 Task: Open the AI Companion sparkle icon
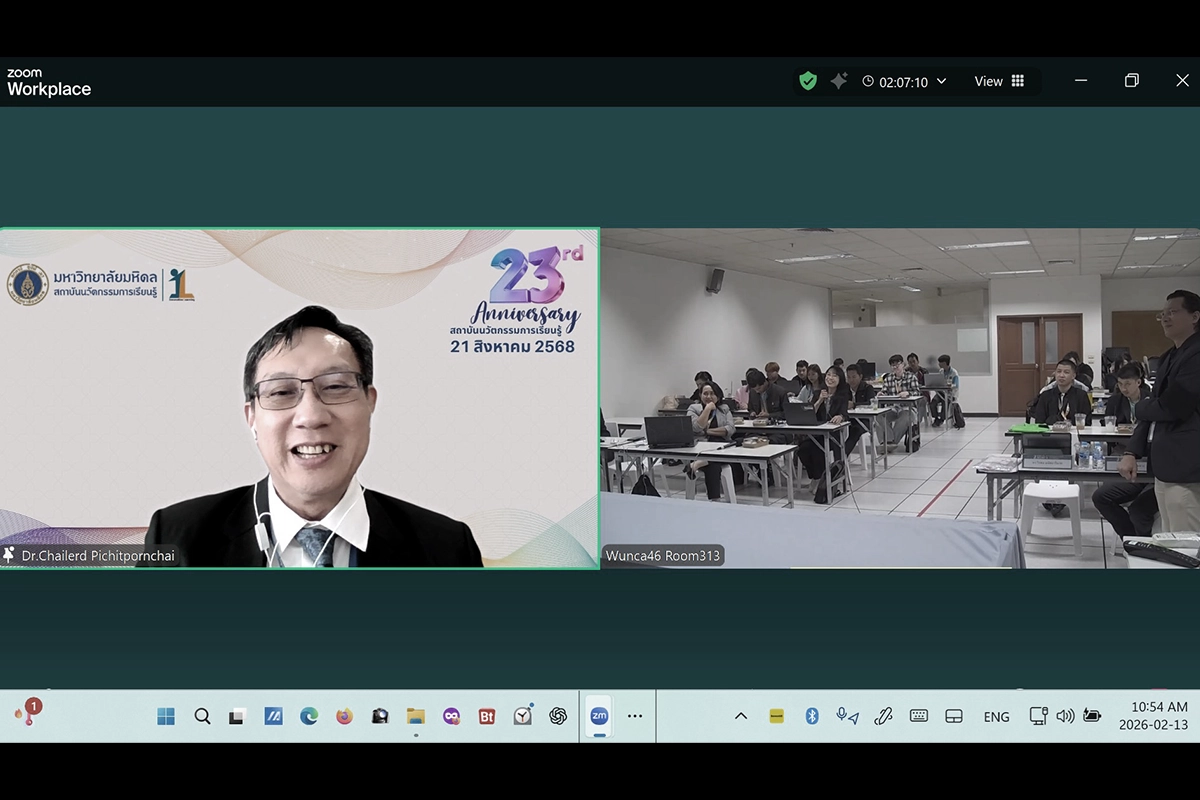click(x=839, y=81)
